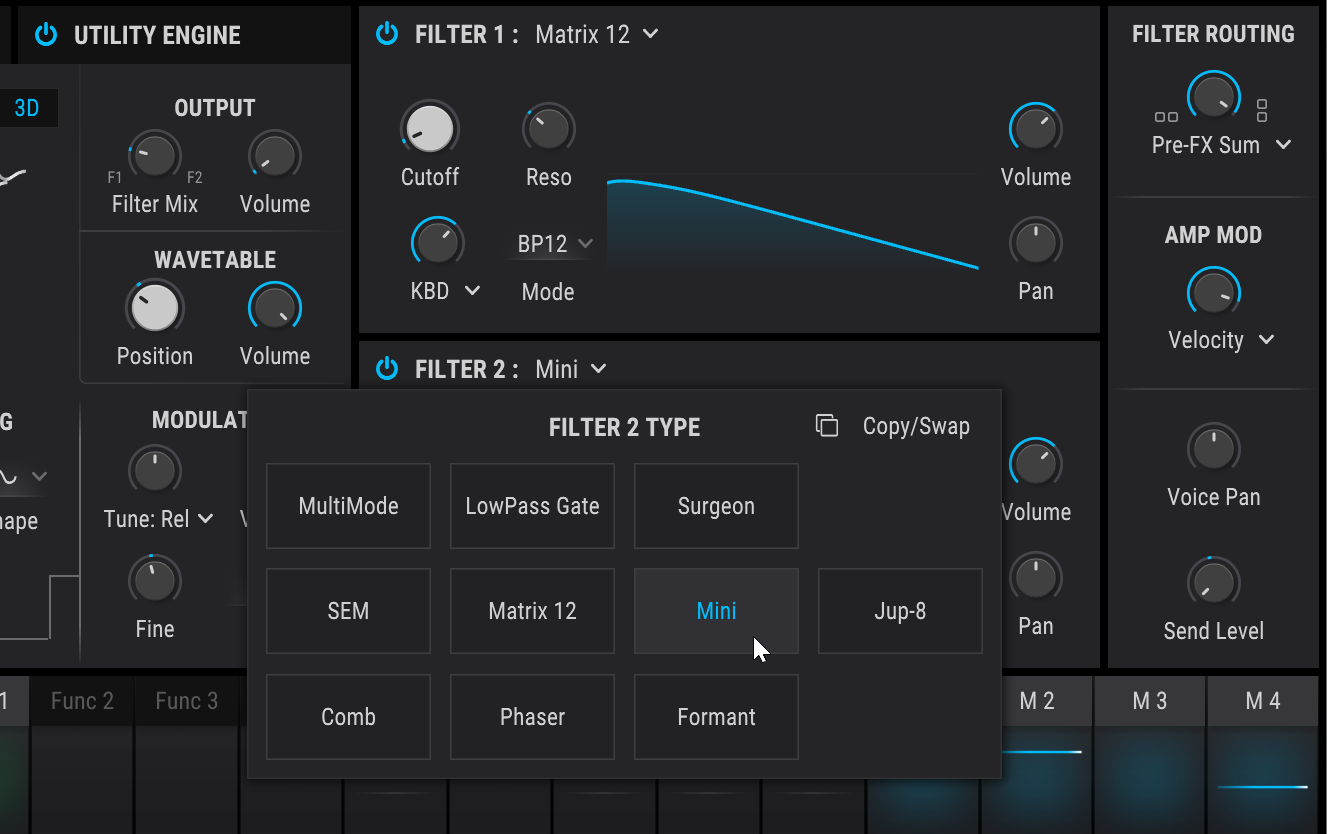
Task: Click the parallel routing icon right of knob
Action: click(1262, 109)
